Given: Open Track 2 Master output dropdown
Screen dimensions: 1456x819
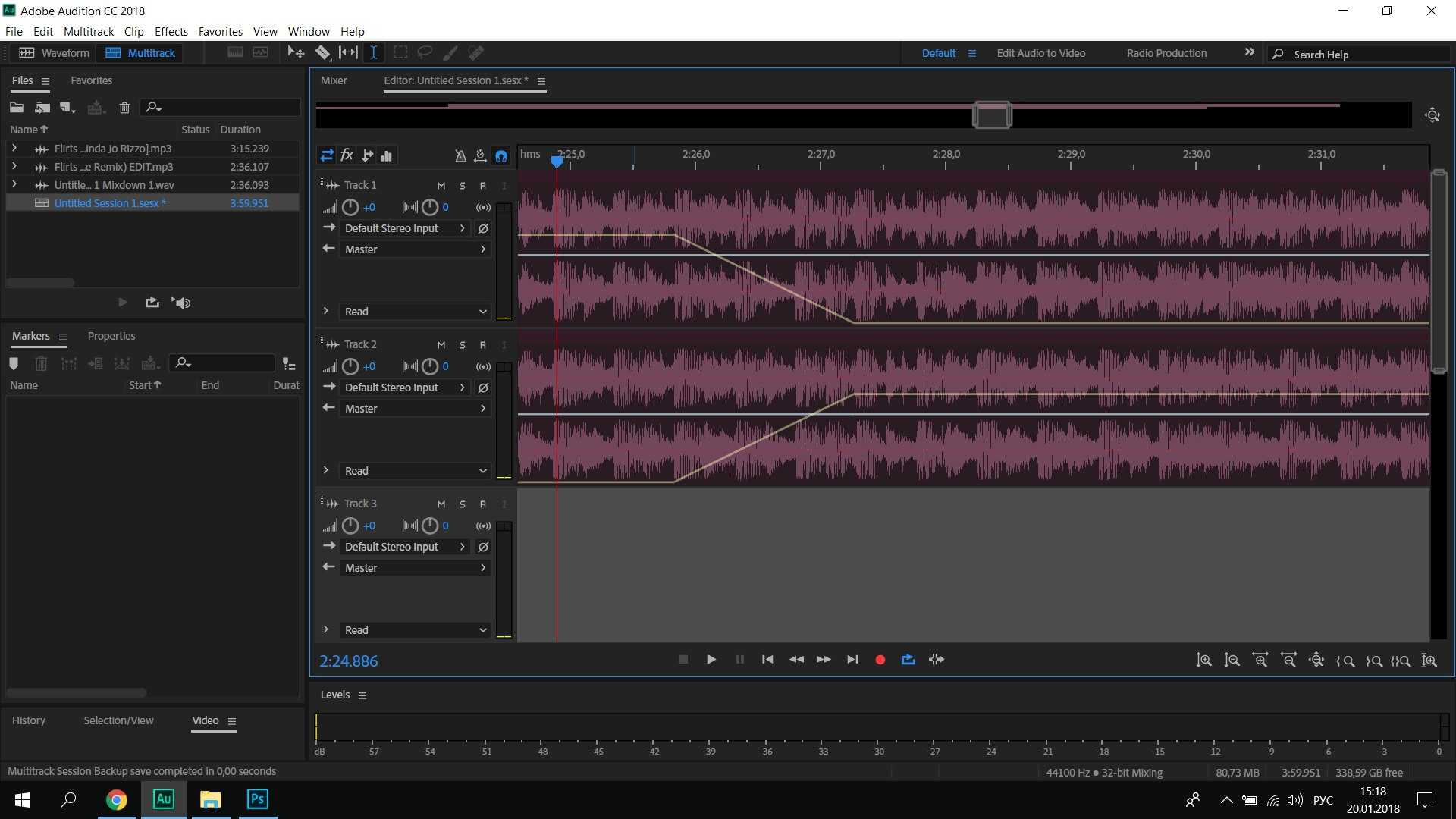Looking at the screenshot, I should pyautogui.click(x=415, y=409).
